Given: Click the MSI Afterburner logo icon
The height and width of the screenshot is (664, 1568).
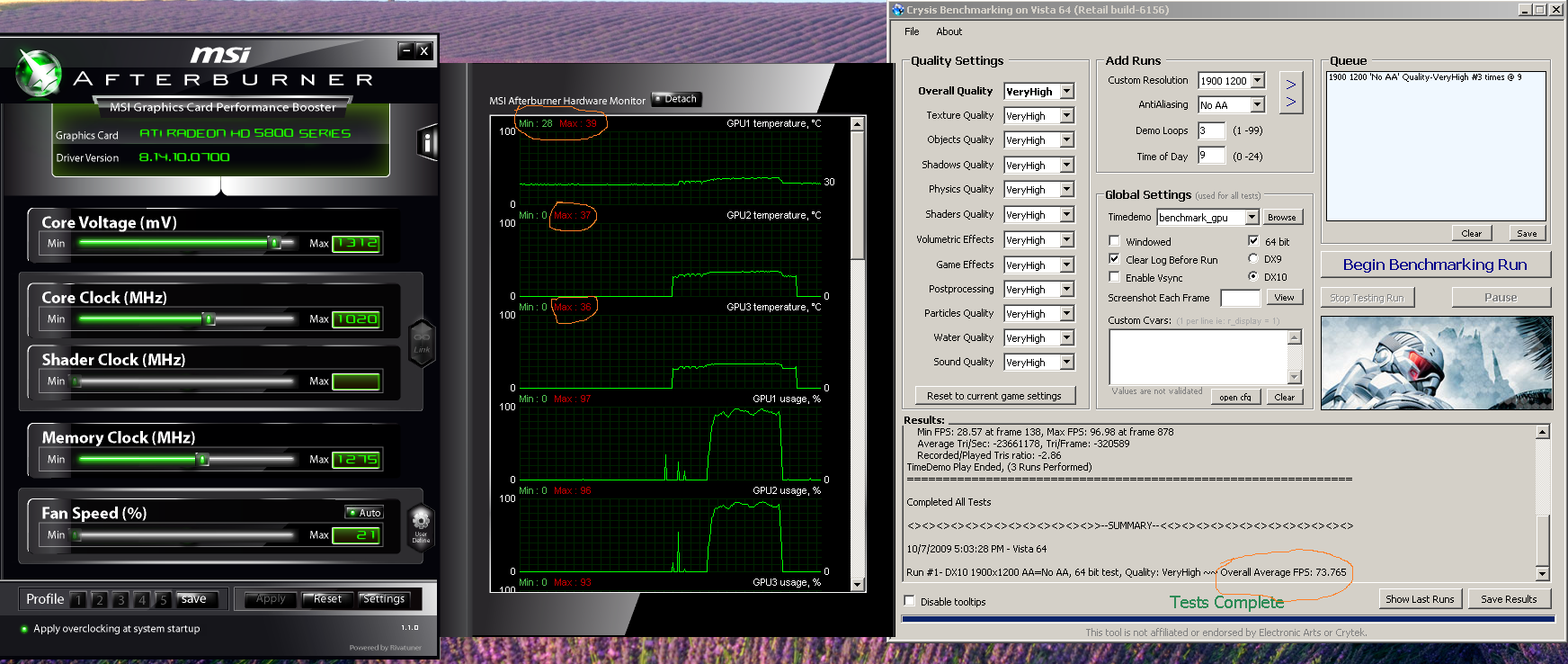Looking at the screenshot, I should pyautogui.click(x=39, y=72).
